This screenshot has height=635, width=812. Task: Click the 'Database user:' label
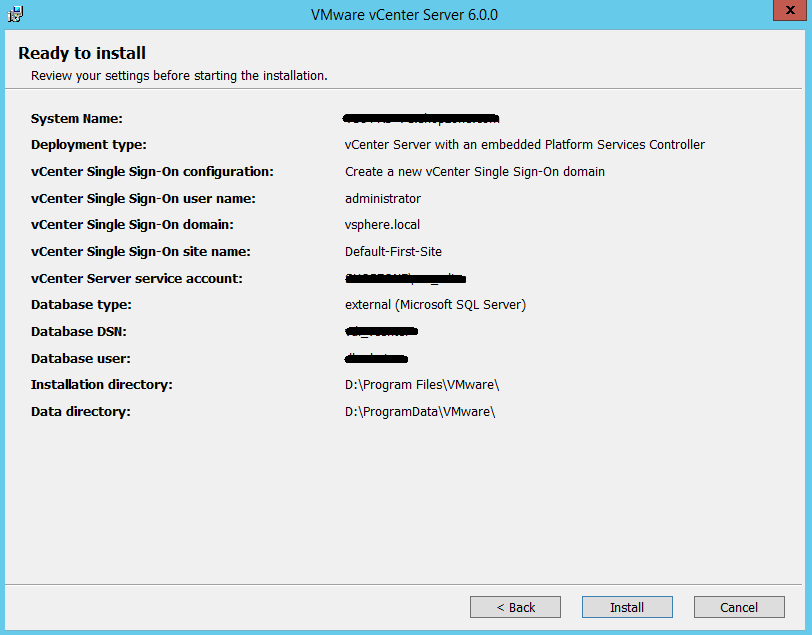[80, 358]
